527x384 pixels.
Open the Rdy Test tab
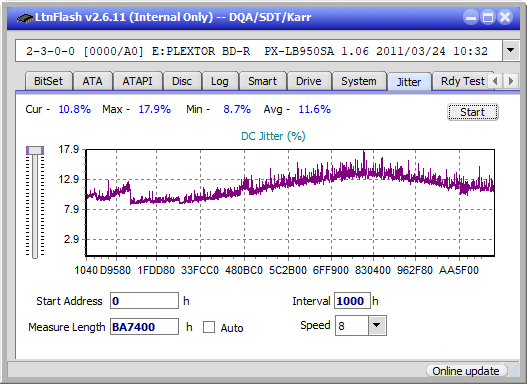462,81
